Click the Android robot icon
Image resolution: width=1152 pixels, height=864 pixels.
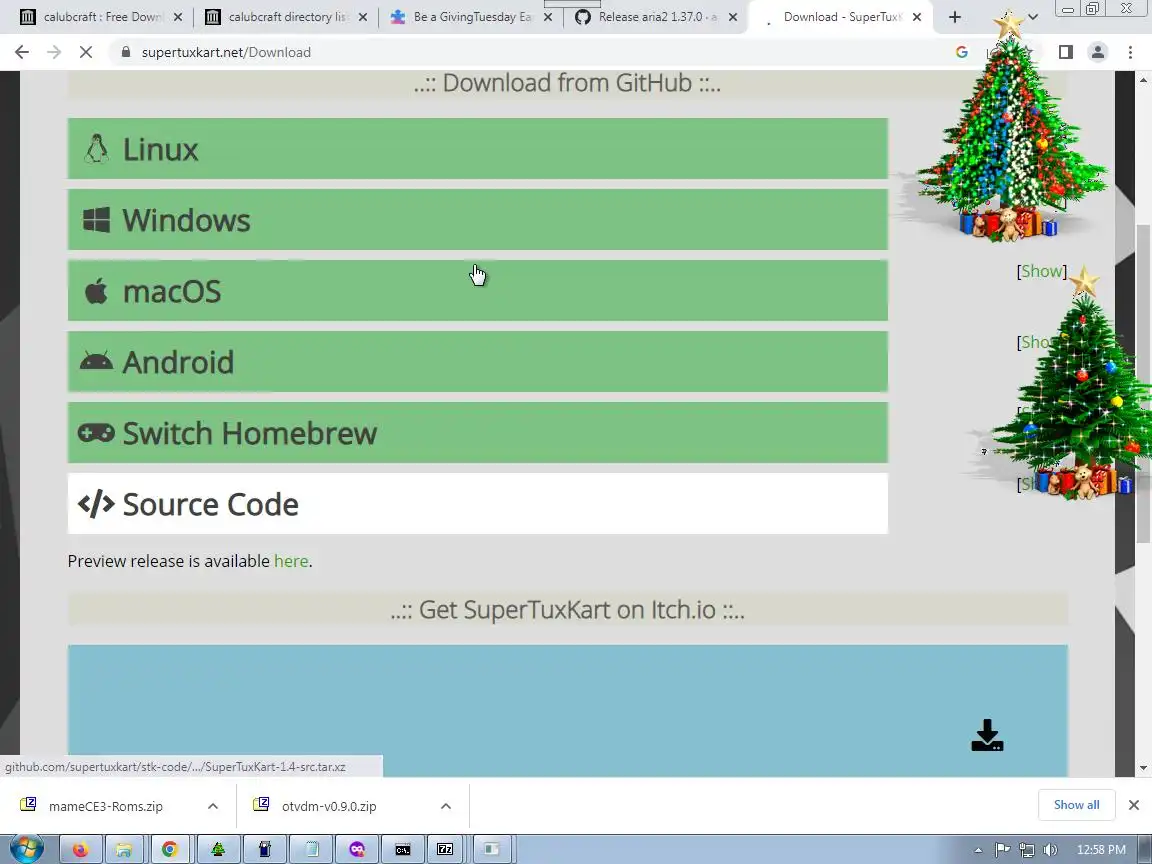point(96,361)
